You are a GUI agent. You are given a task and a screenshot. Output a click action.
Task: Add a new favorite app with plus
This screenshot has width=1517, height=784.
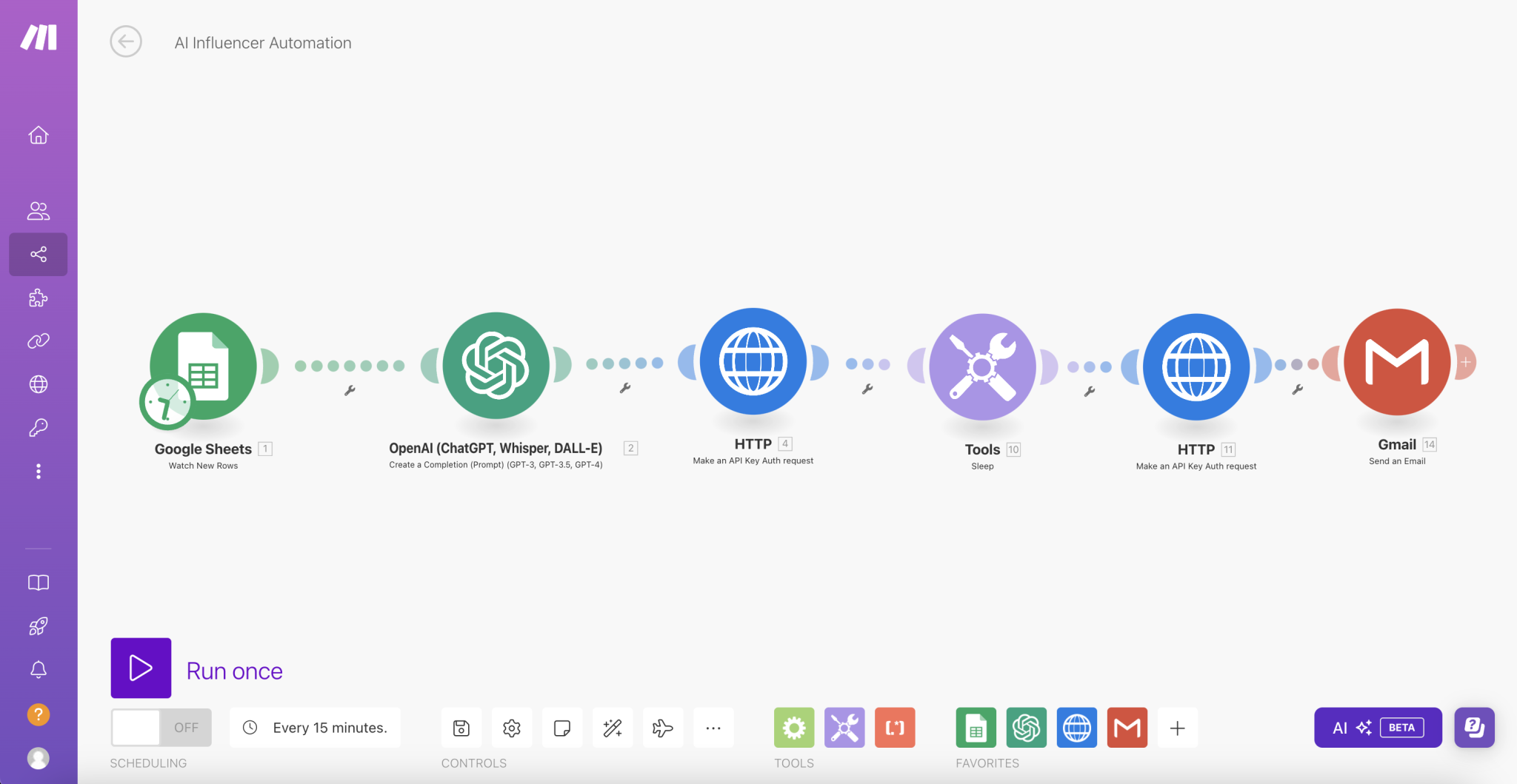(1177, 728)
